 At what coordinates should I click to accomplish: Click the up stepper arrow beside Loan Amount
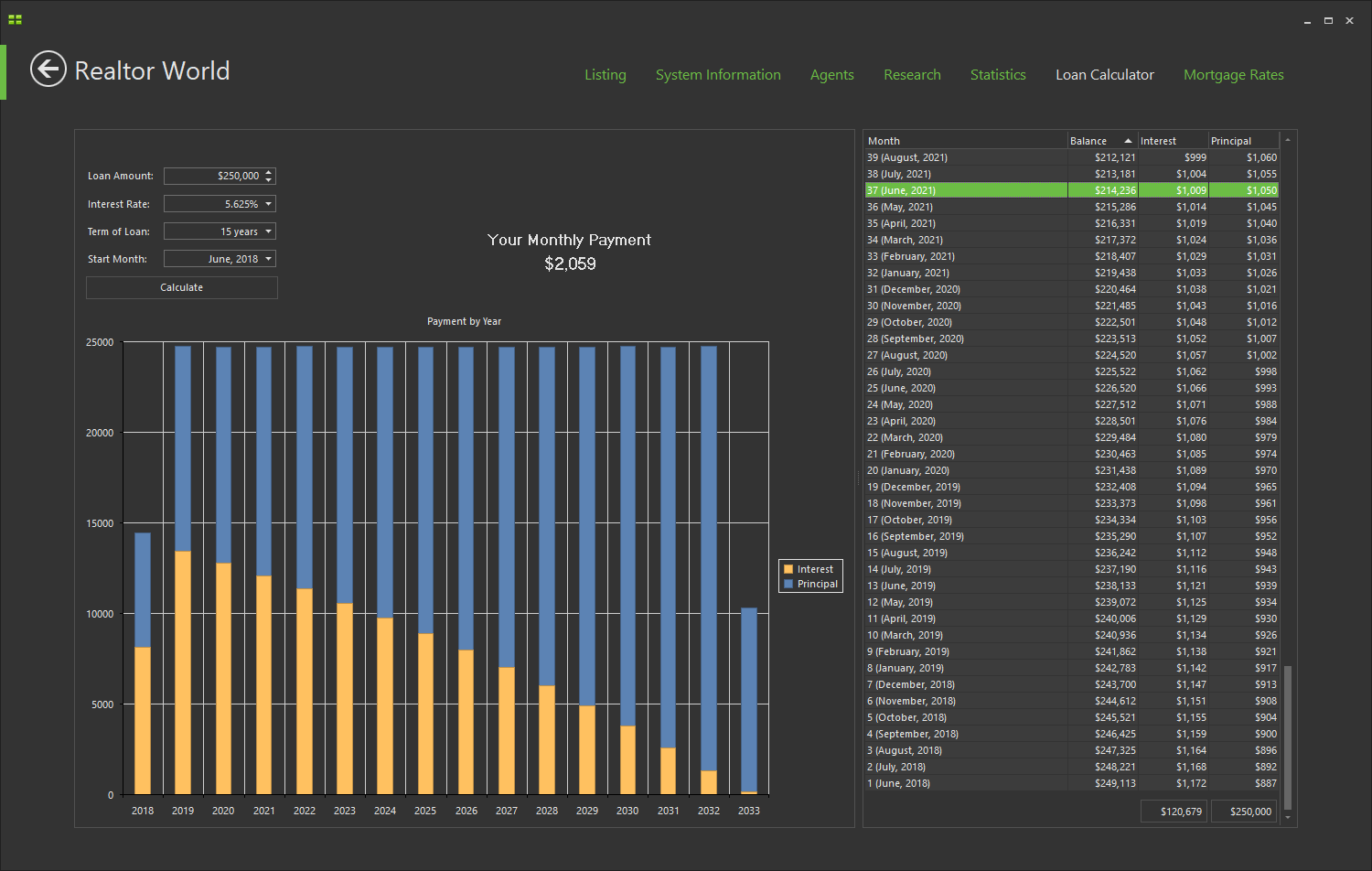pyautogui.click(x=270, y=171)
